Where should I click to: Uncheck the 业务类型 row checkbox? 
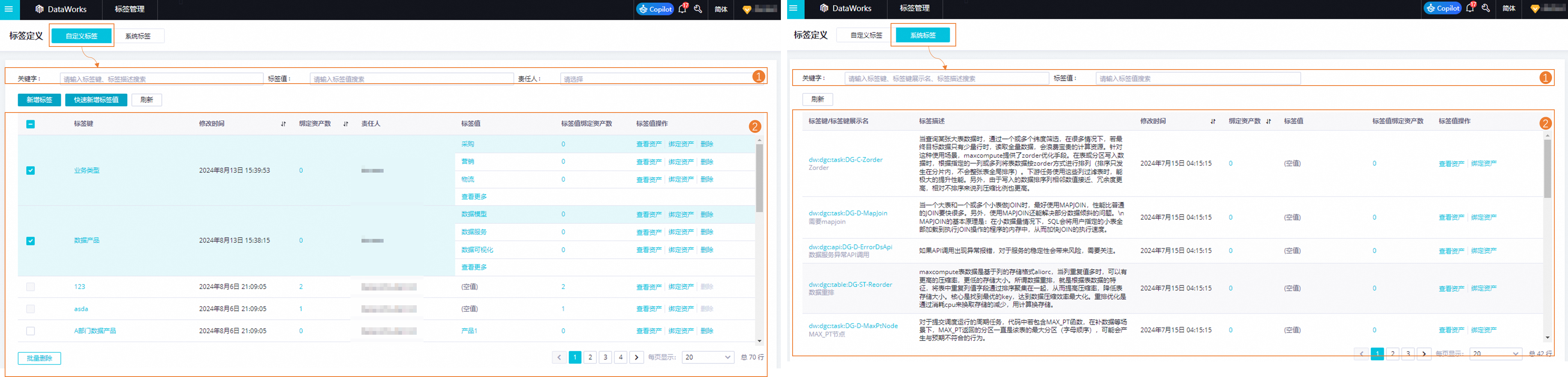30,171
